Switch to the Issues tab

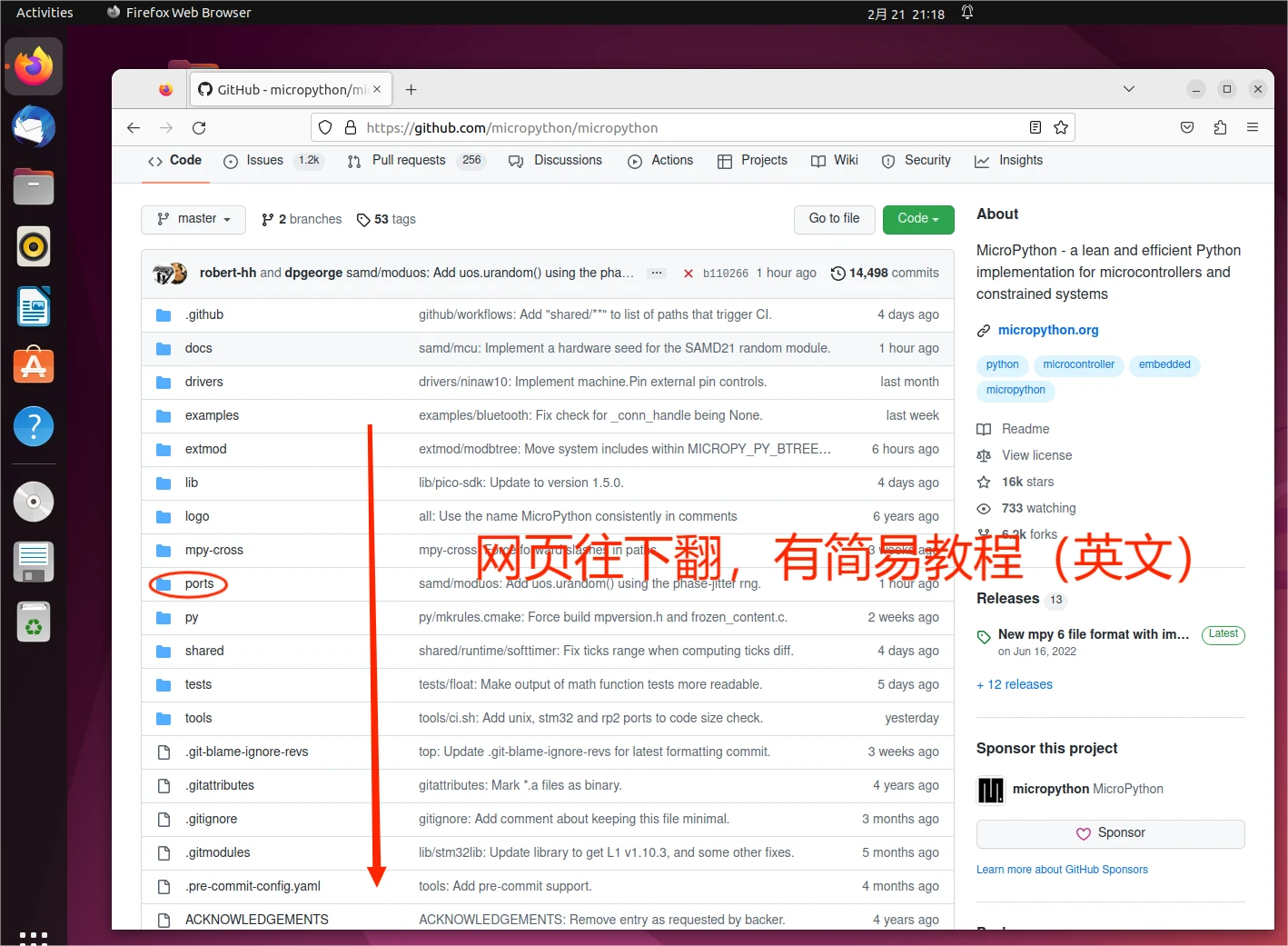272,161
